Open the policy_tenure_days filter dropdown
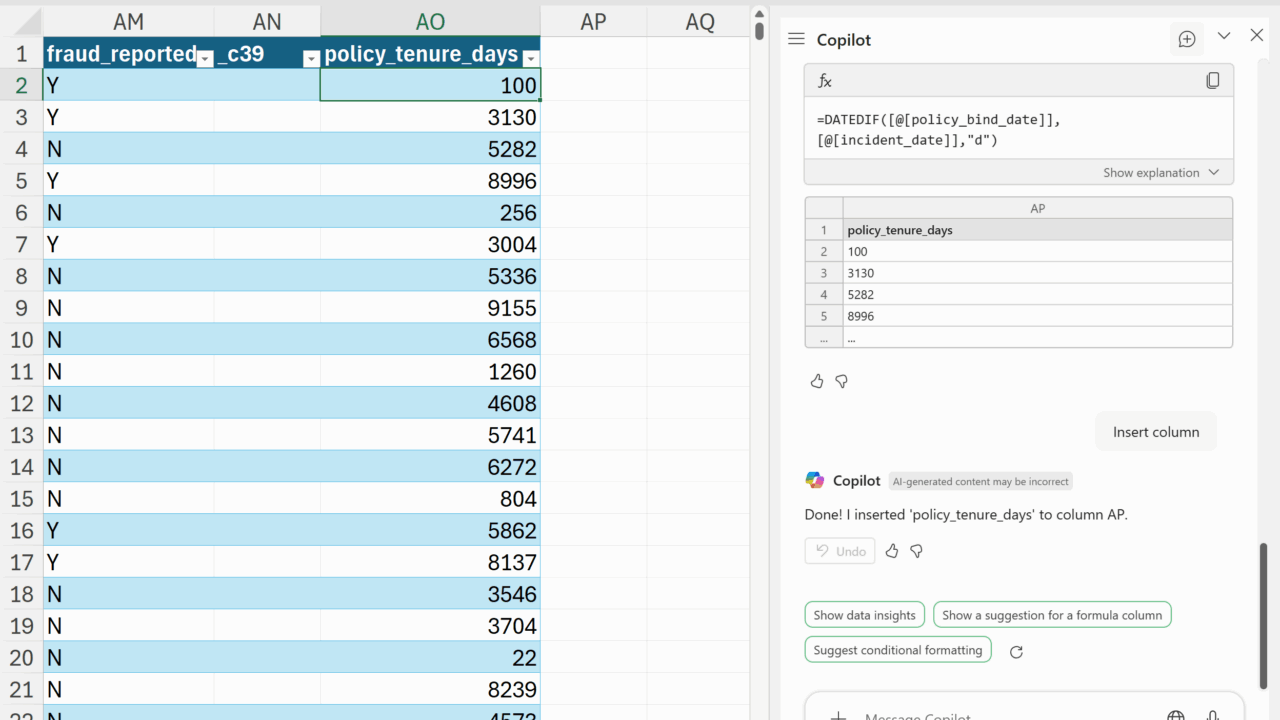The width and height of the screenshot is (1280, 720). pos(531,58)
